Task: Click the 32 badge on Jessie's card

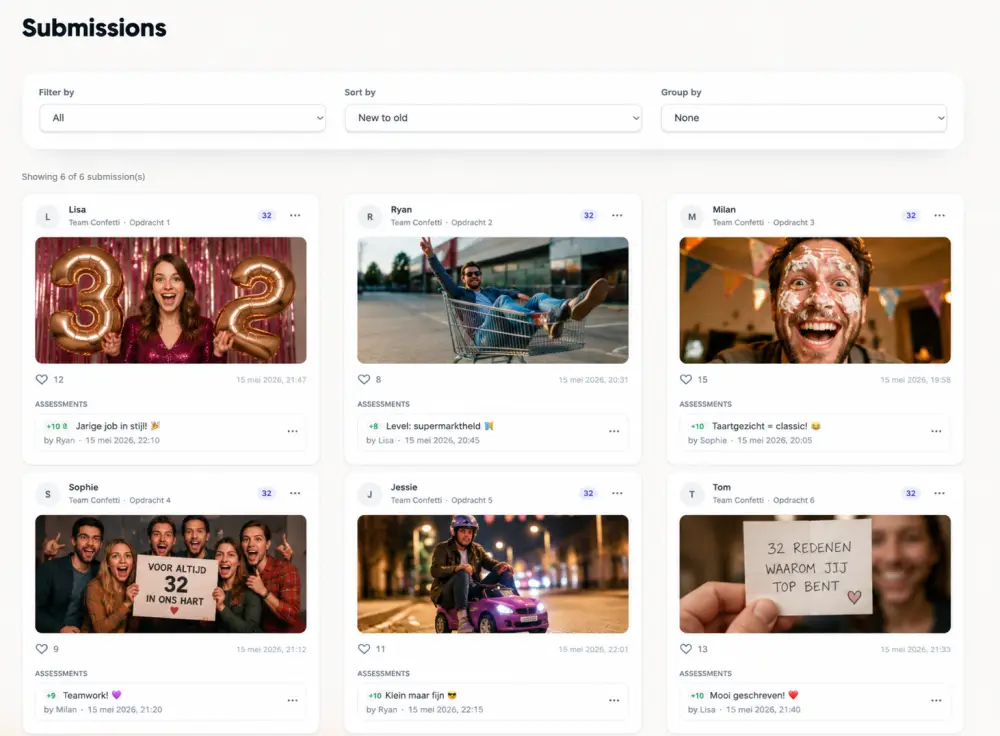Action: (x=588, y=493)
